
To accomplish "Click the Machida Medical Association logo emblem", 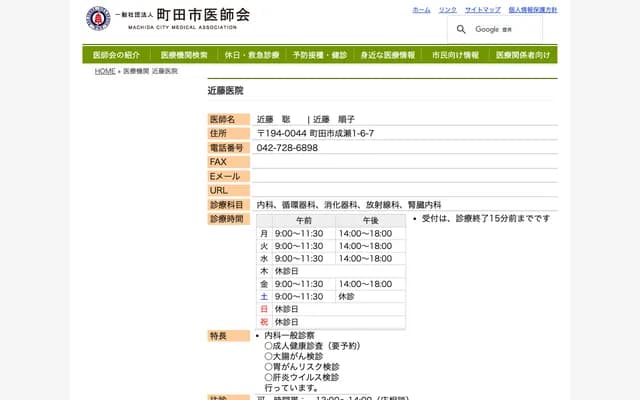I will click(98, 18).
